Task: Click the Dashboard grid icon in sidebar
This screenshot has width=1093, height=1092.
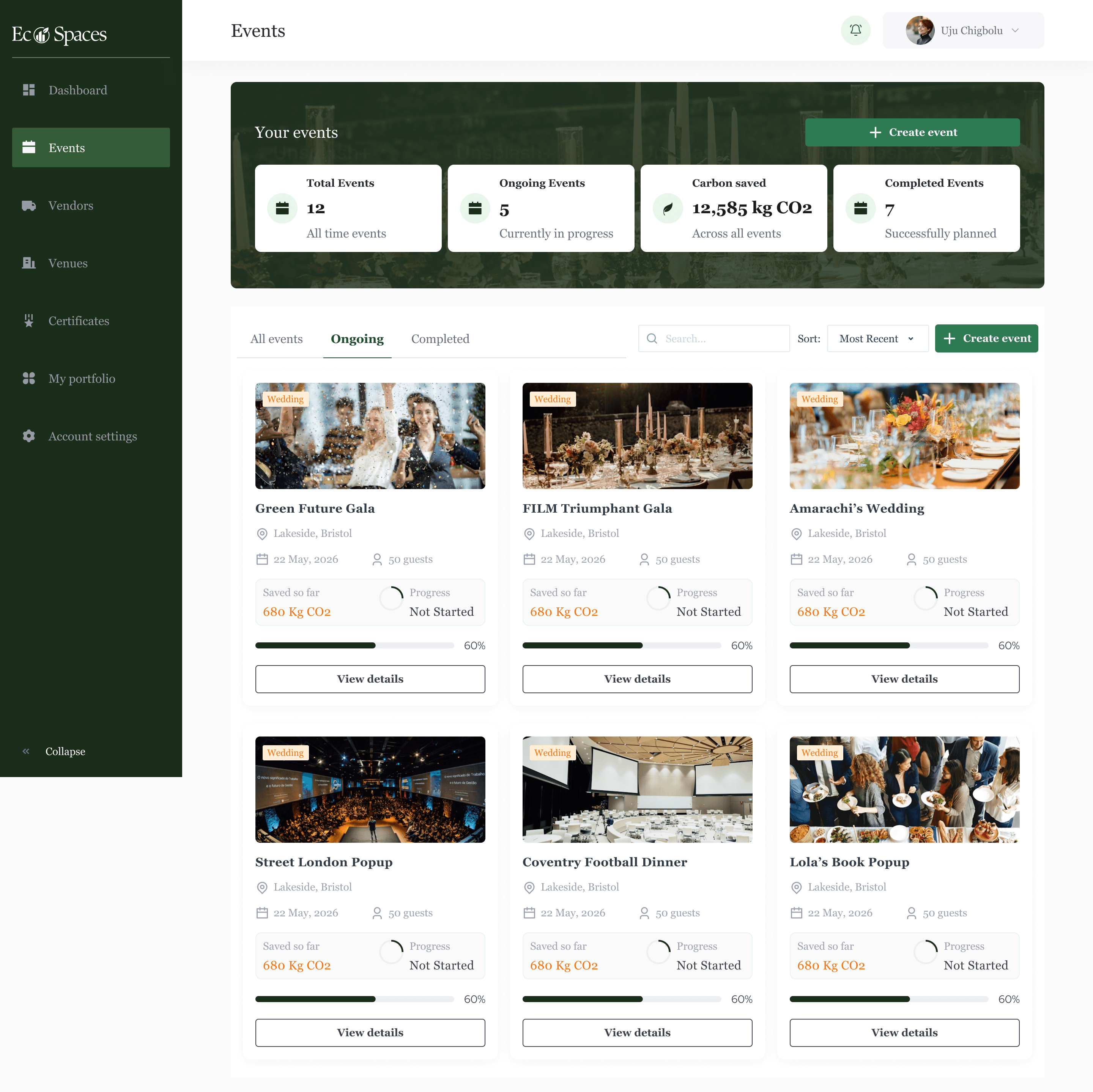Action: point(29,90)
